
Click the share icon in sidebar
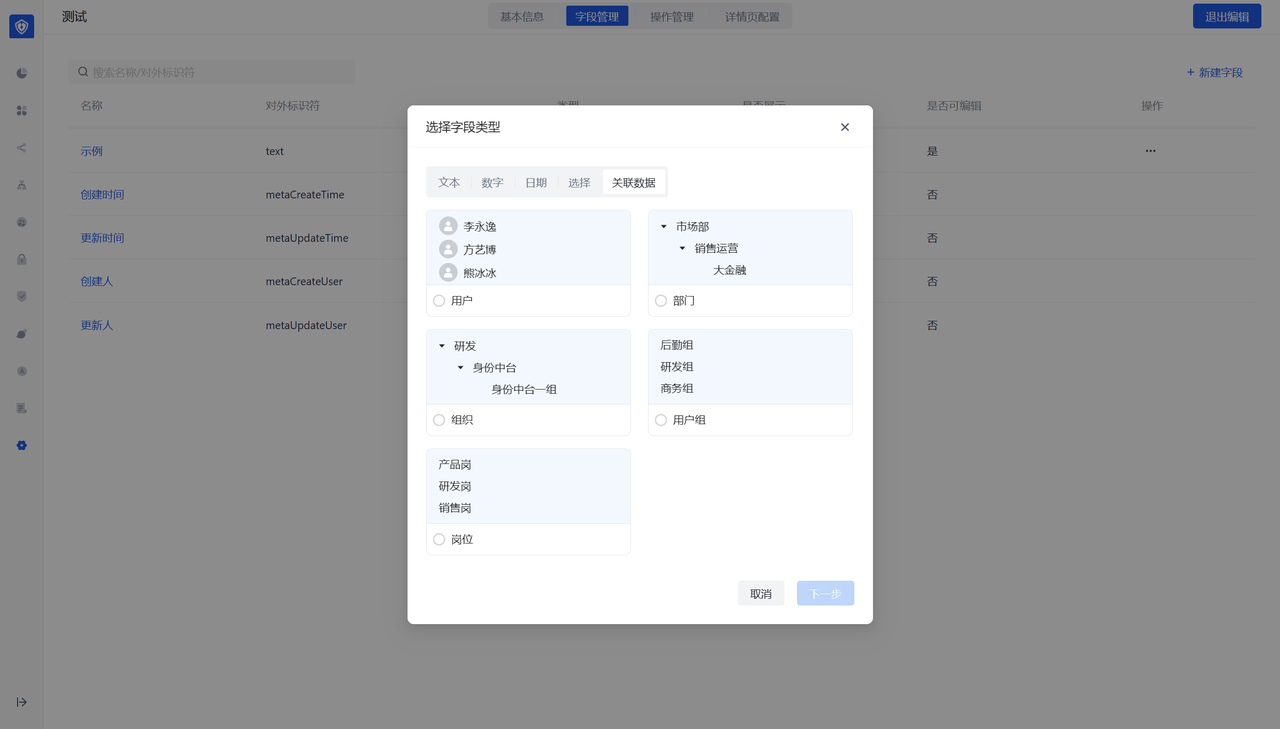click(22, 148)
